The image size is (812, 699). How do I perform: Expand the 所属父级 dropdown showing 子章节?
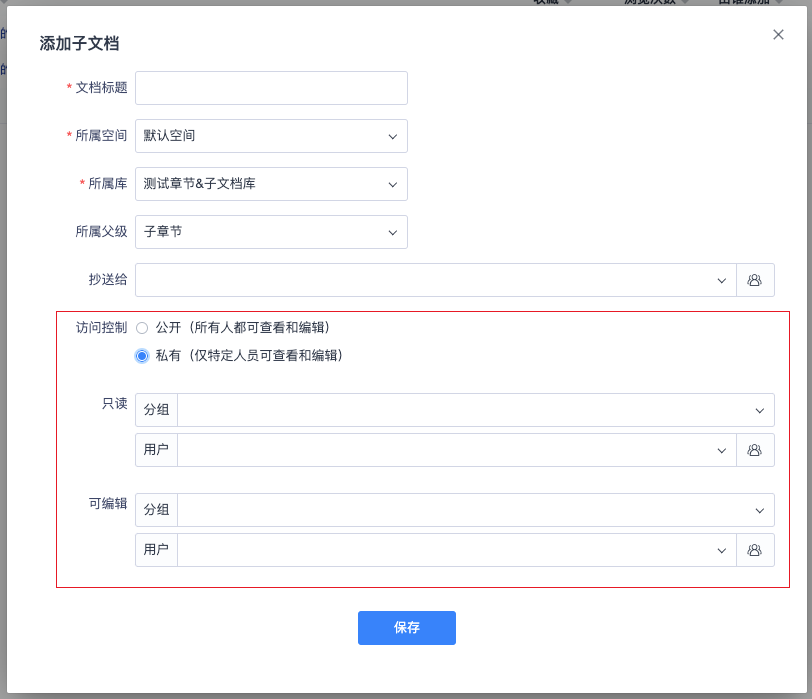[x=271, y=232]
